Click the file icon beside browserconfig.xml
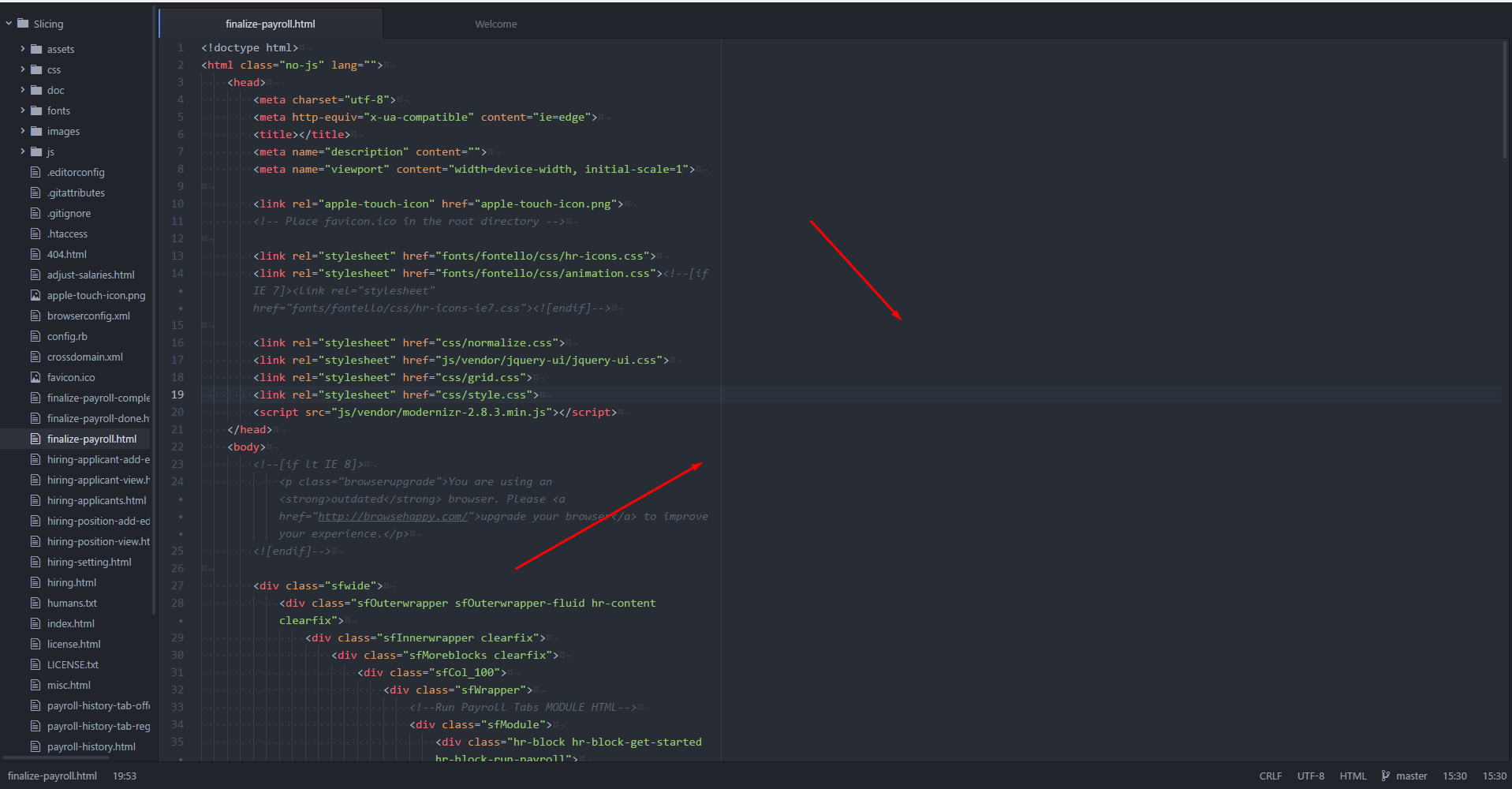The width and height of the screenshot is (1512, 789). click(35, 316)
